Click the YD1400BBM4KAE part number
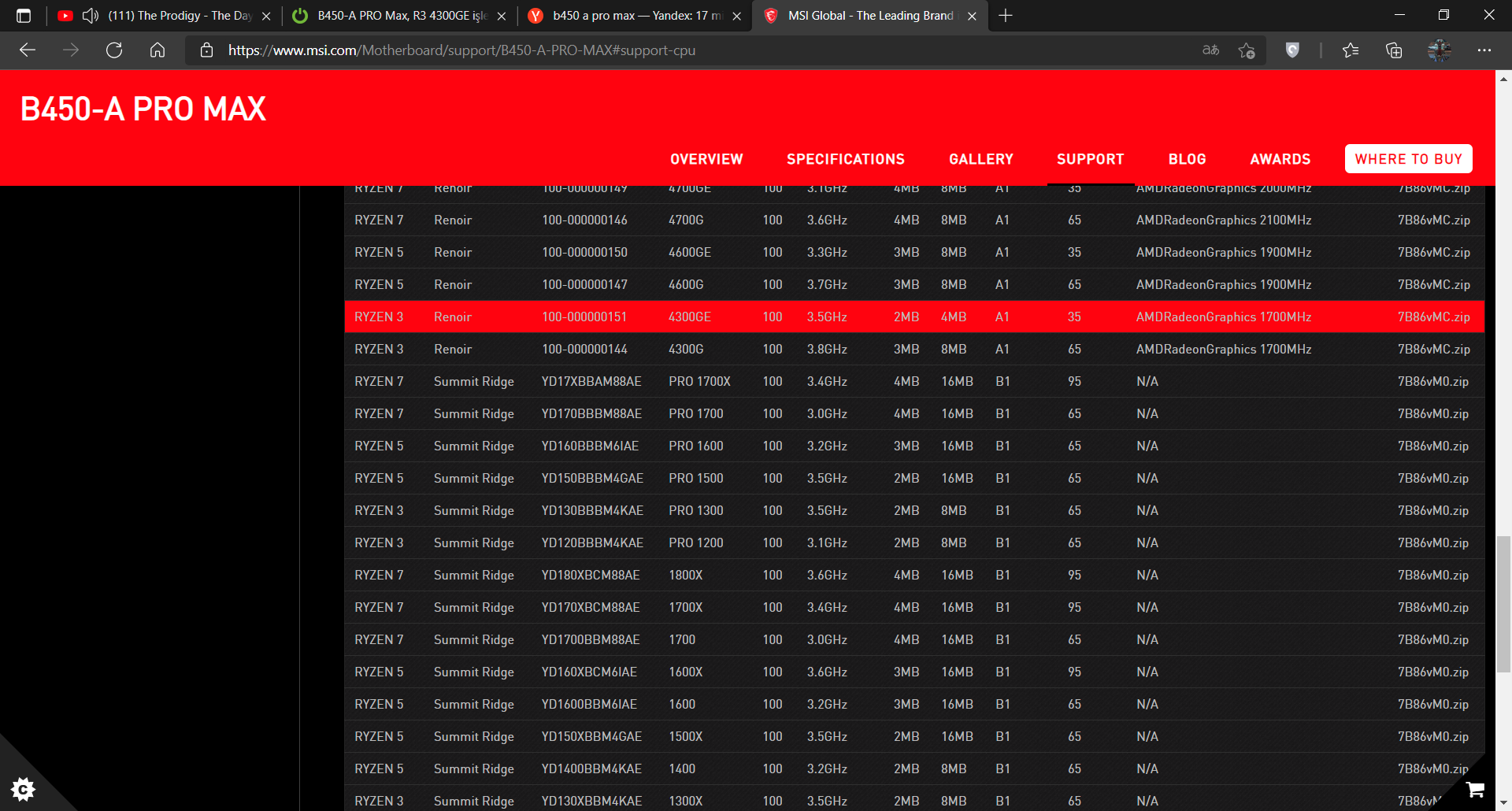The width and height of the screenshot is (1512, 811). point(591,769)
